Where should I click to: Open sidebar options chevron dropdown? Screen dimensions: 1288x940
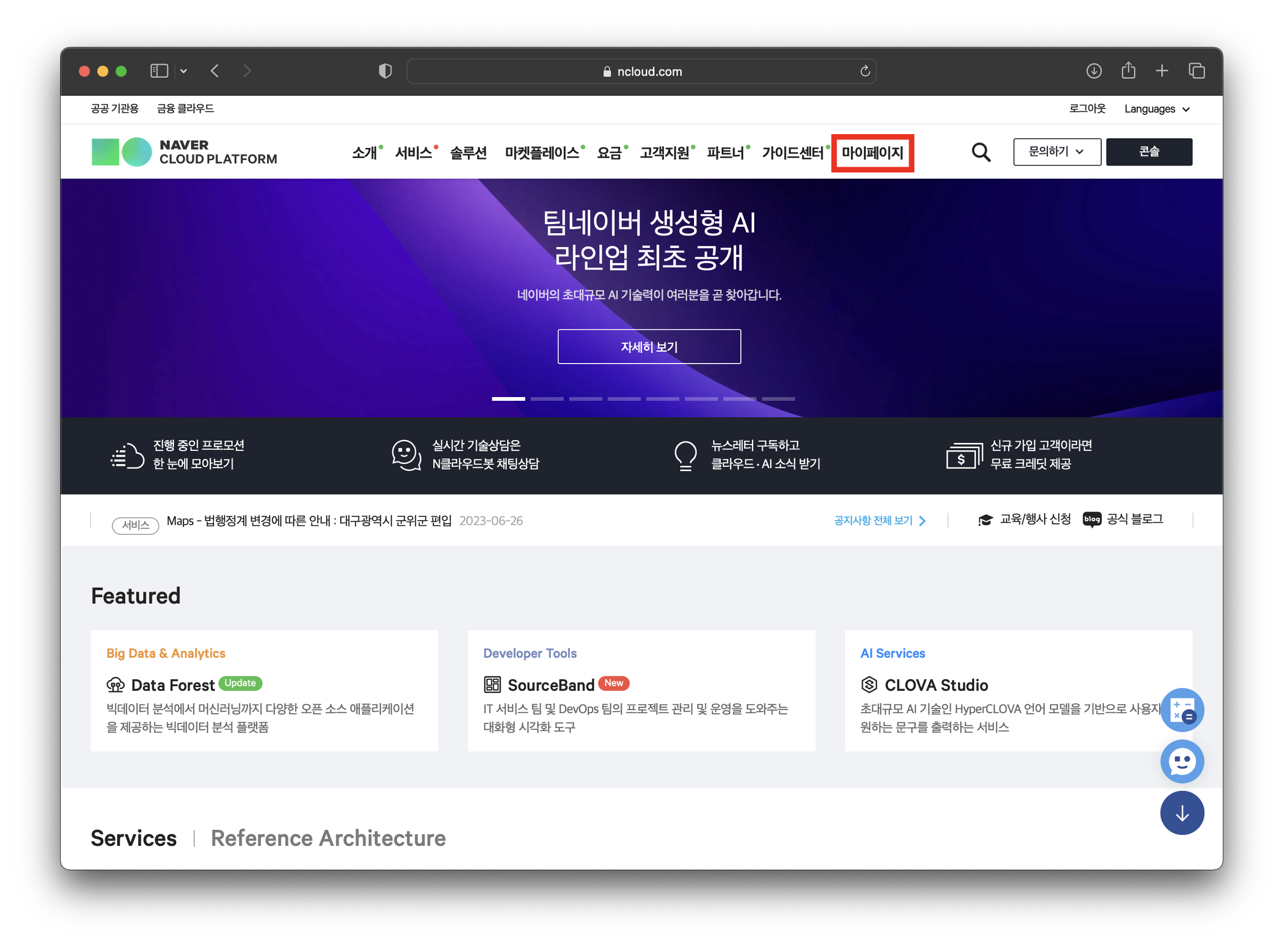click(x=184, y=71)
